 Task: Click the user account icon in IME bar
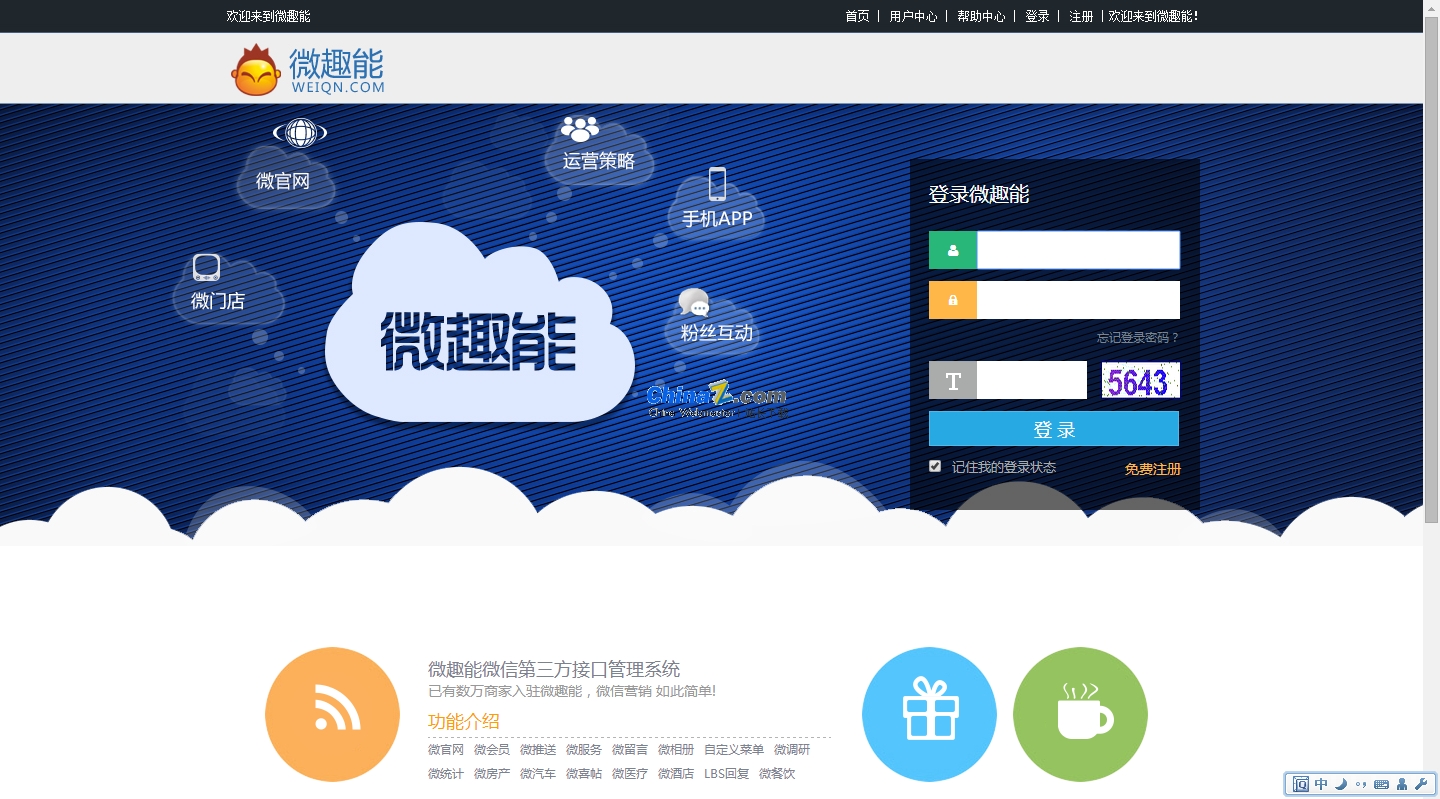[x=1402, y=784]
